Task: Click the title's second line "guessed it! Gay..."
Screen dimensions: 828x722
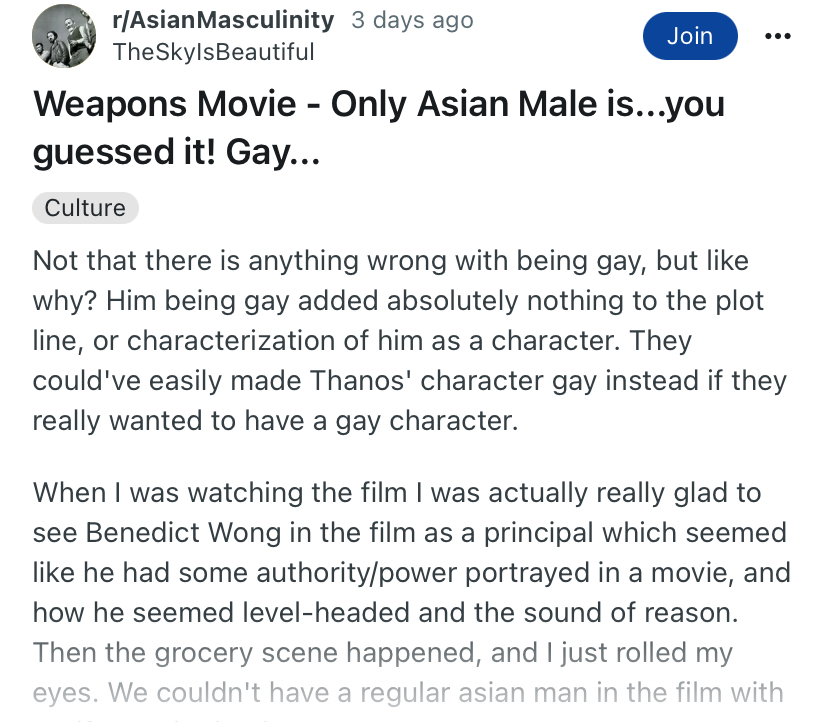Action: pos(175,152)
